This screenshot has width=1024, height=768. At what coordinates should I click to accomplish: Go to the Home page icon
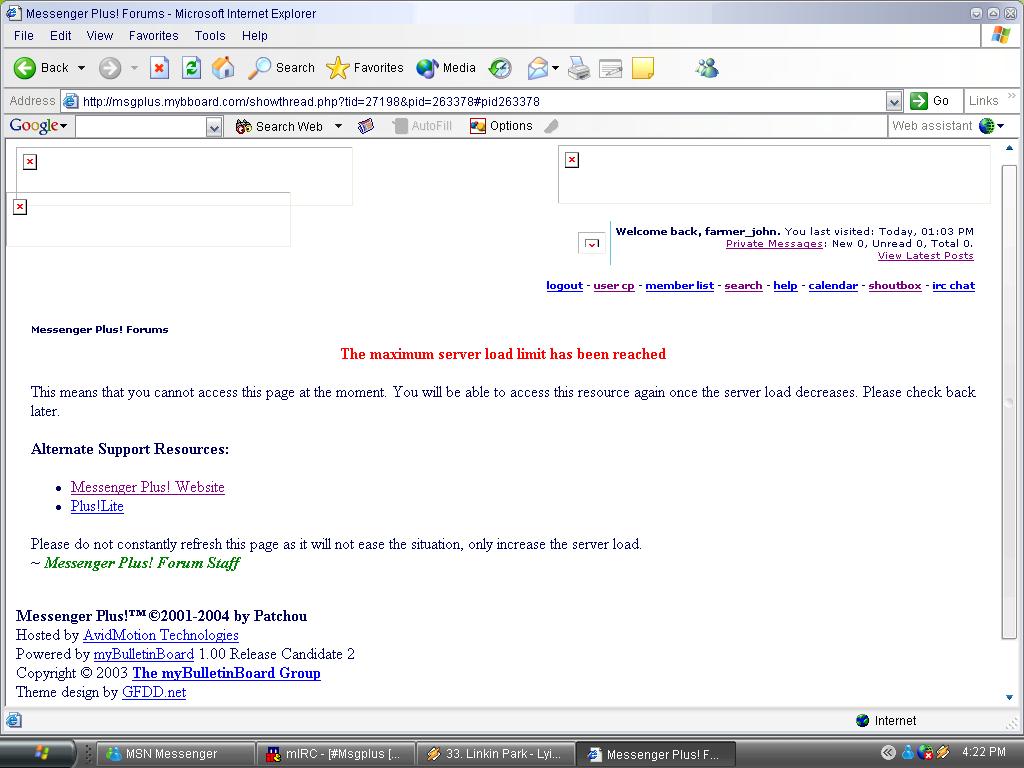coord(223,68)
